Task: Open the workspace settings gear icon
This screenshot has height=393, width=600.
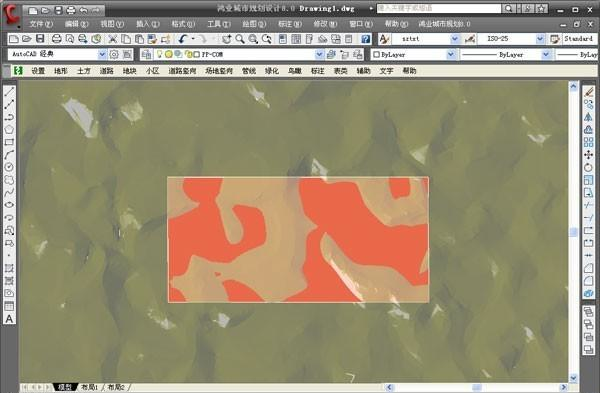Action: pos(114,54)
